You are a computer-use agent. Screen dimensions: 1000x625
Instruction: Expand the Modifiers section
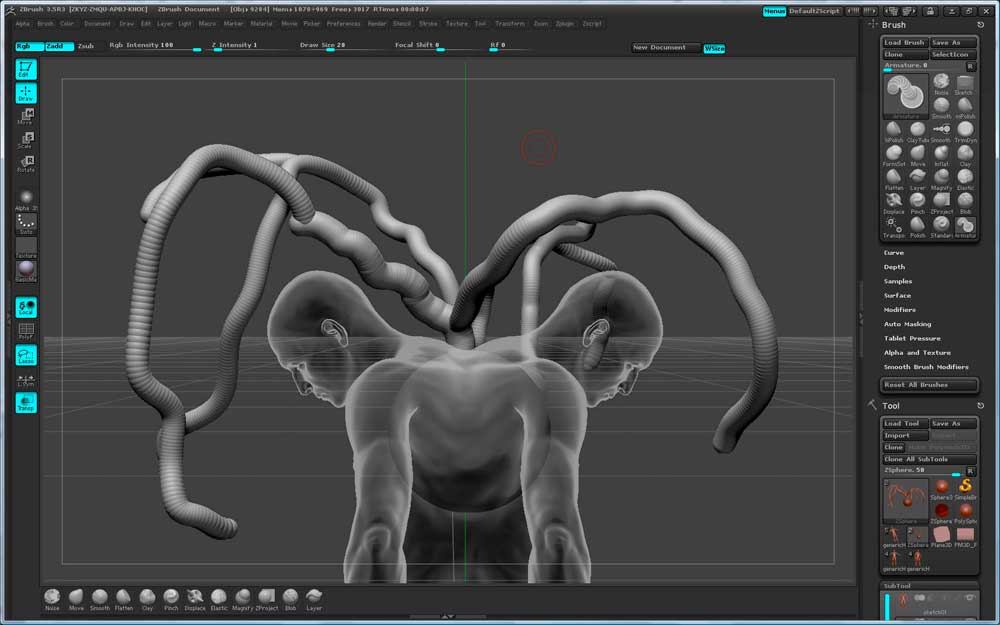click(900, 309)
